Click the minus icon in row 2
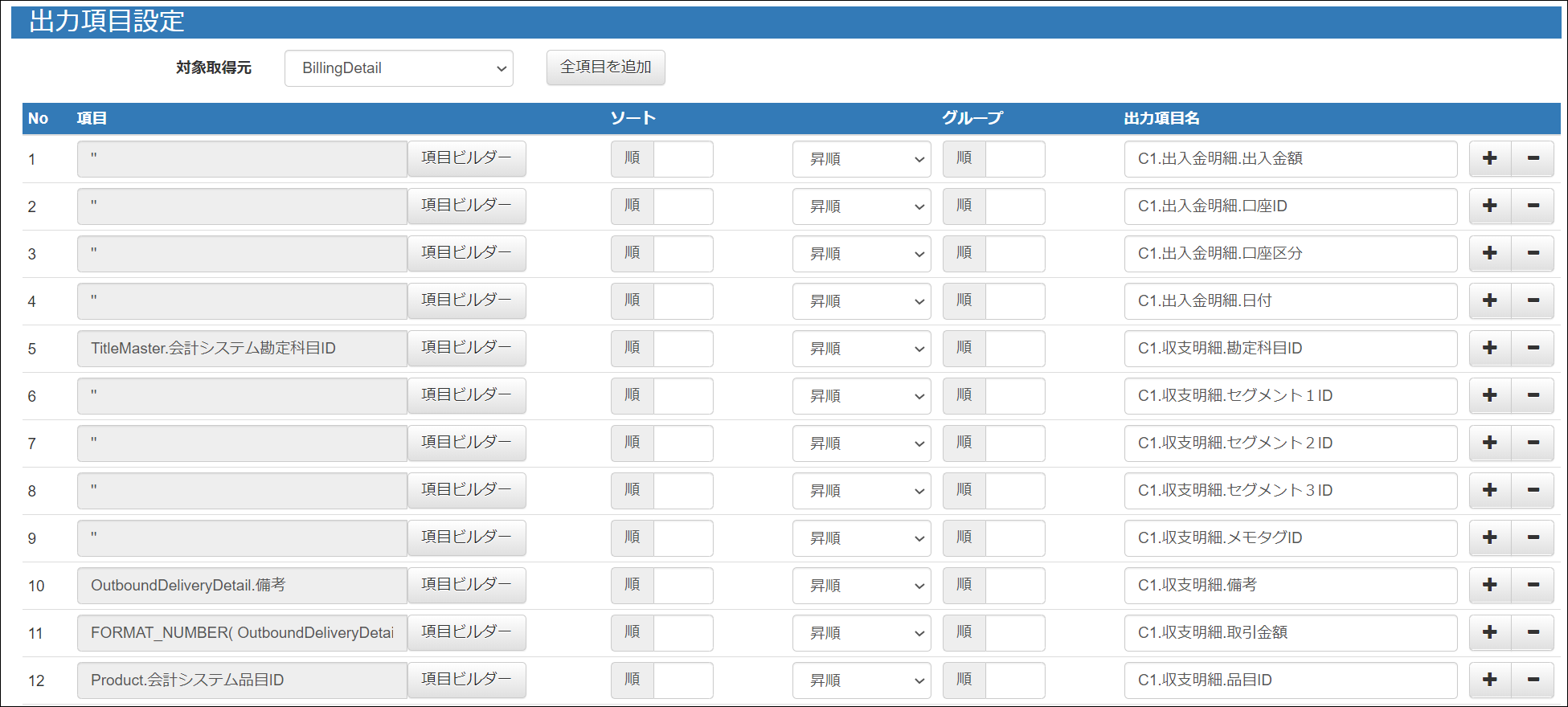Viewport: 1568px width, 707px height. [1533, 206]
